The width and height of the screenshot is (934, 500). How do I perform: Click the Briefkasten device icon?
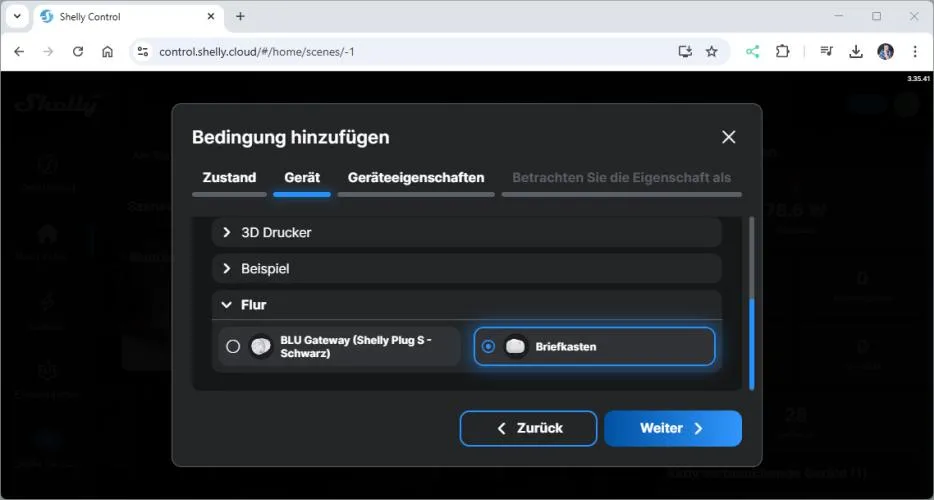[516, 346]
